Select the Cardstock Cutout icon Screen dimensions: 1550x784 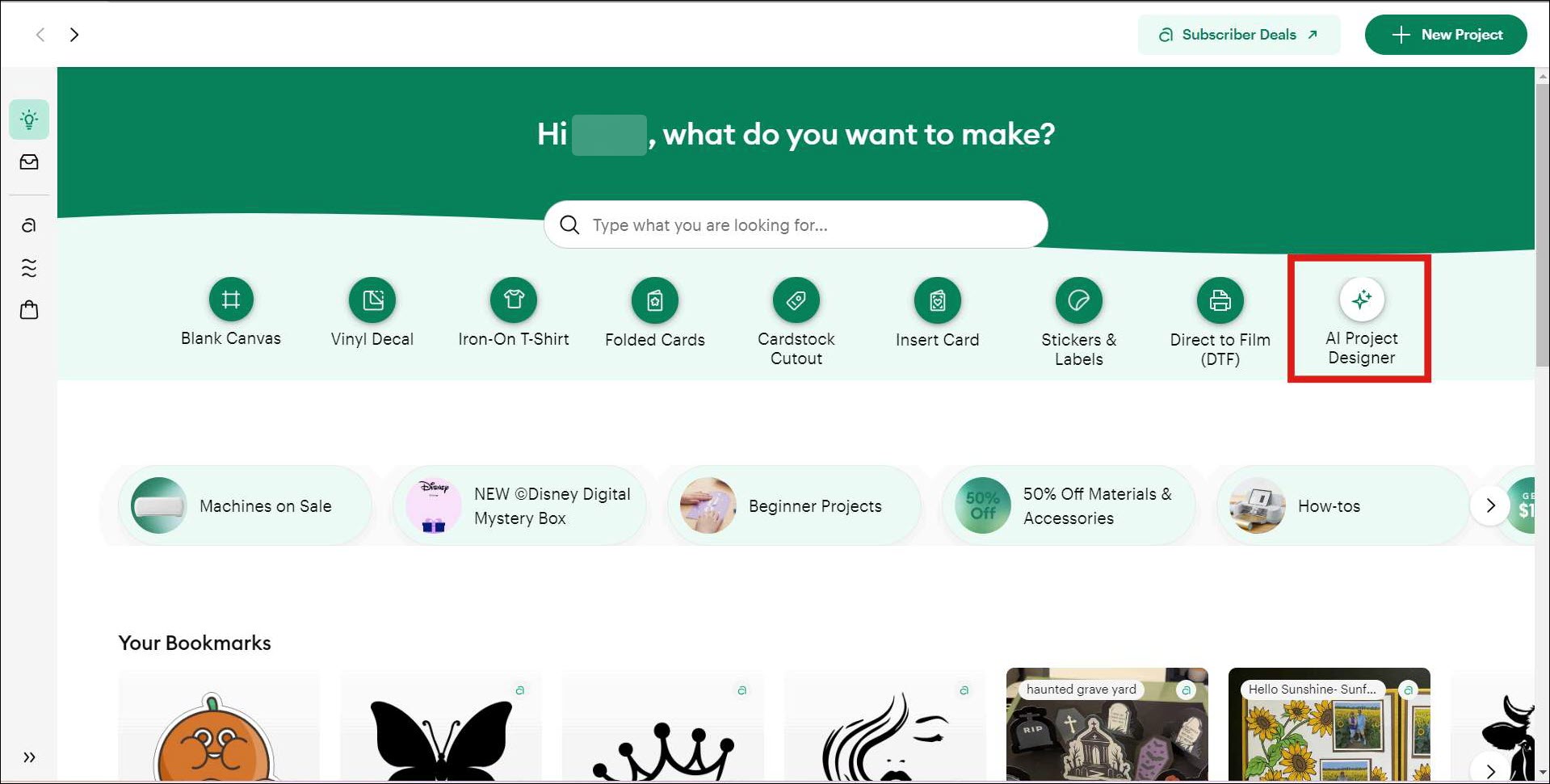pos(796,300)
